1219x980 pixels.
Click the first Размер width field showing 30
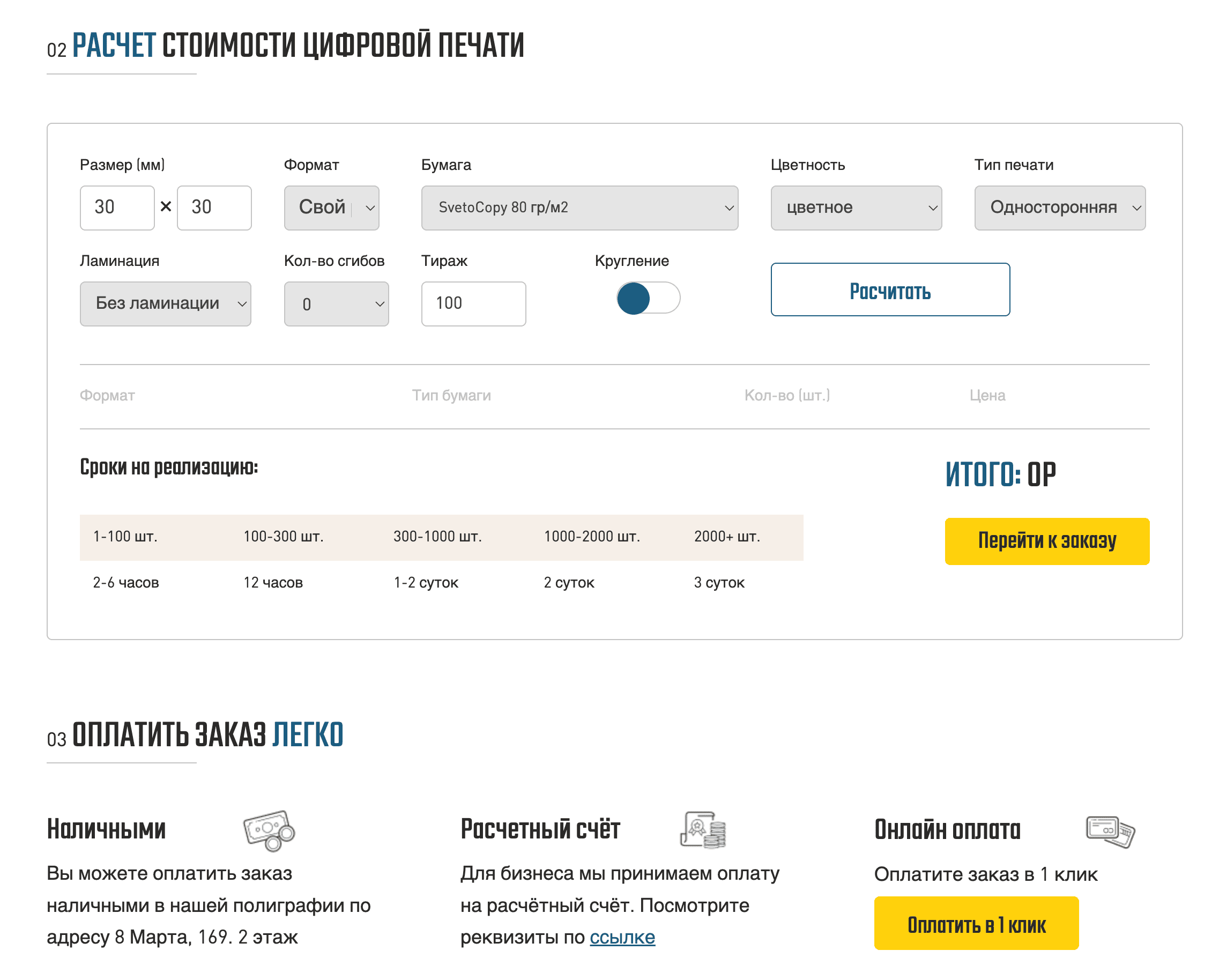click(116, 207)
